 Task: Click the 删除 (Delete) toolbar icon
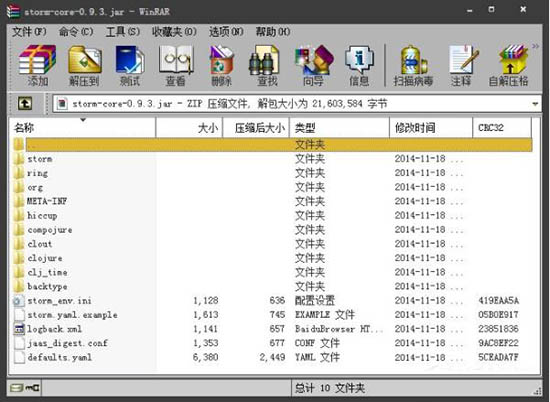click(x=221, y=66)
